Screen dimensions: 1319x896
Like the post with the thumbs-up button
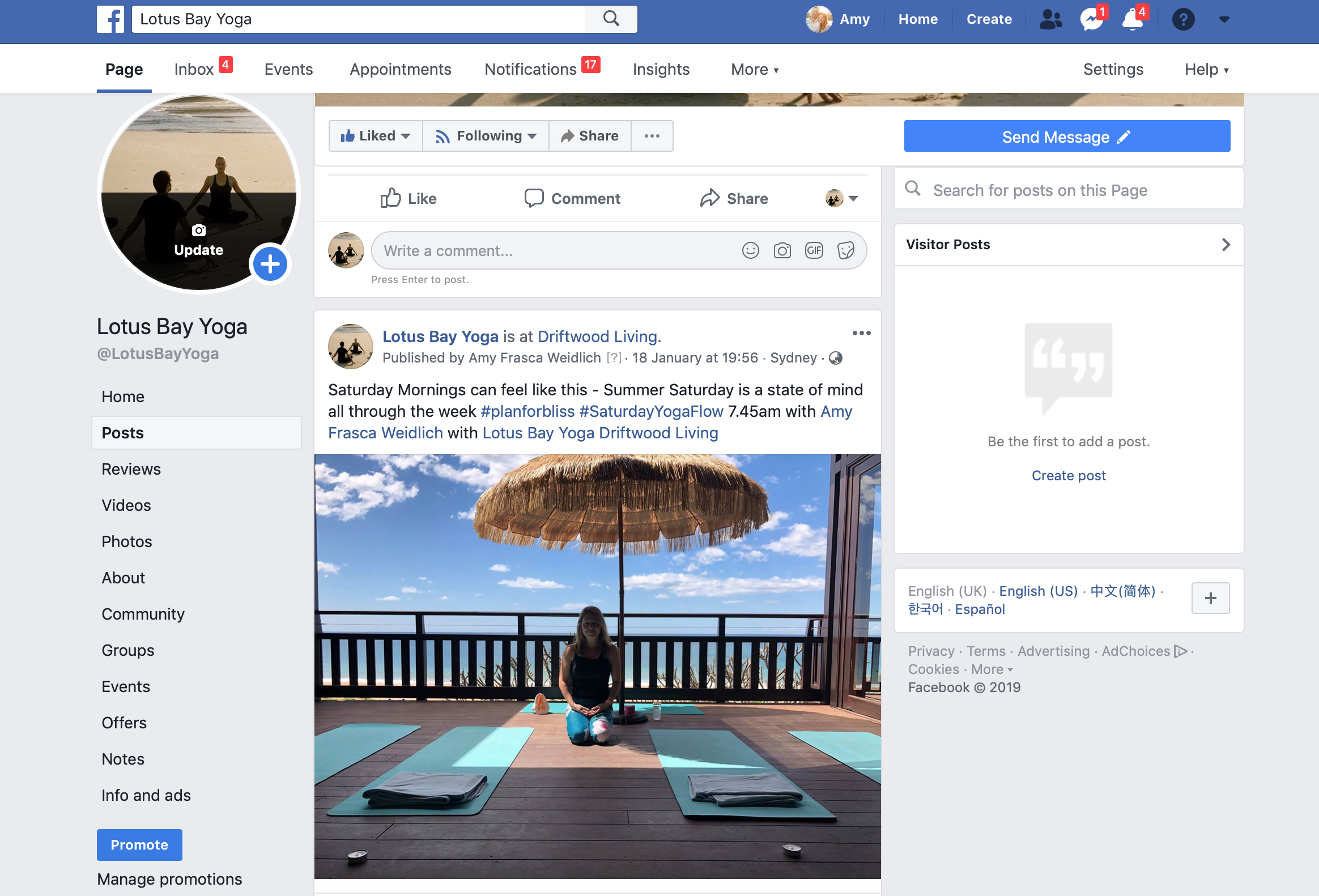[409, 199]
